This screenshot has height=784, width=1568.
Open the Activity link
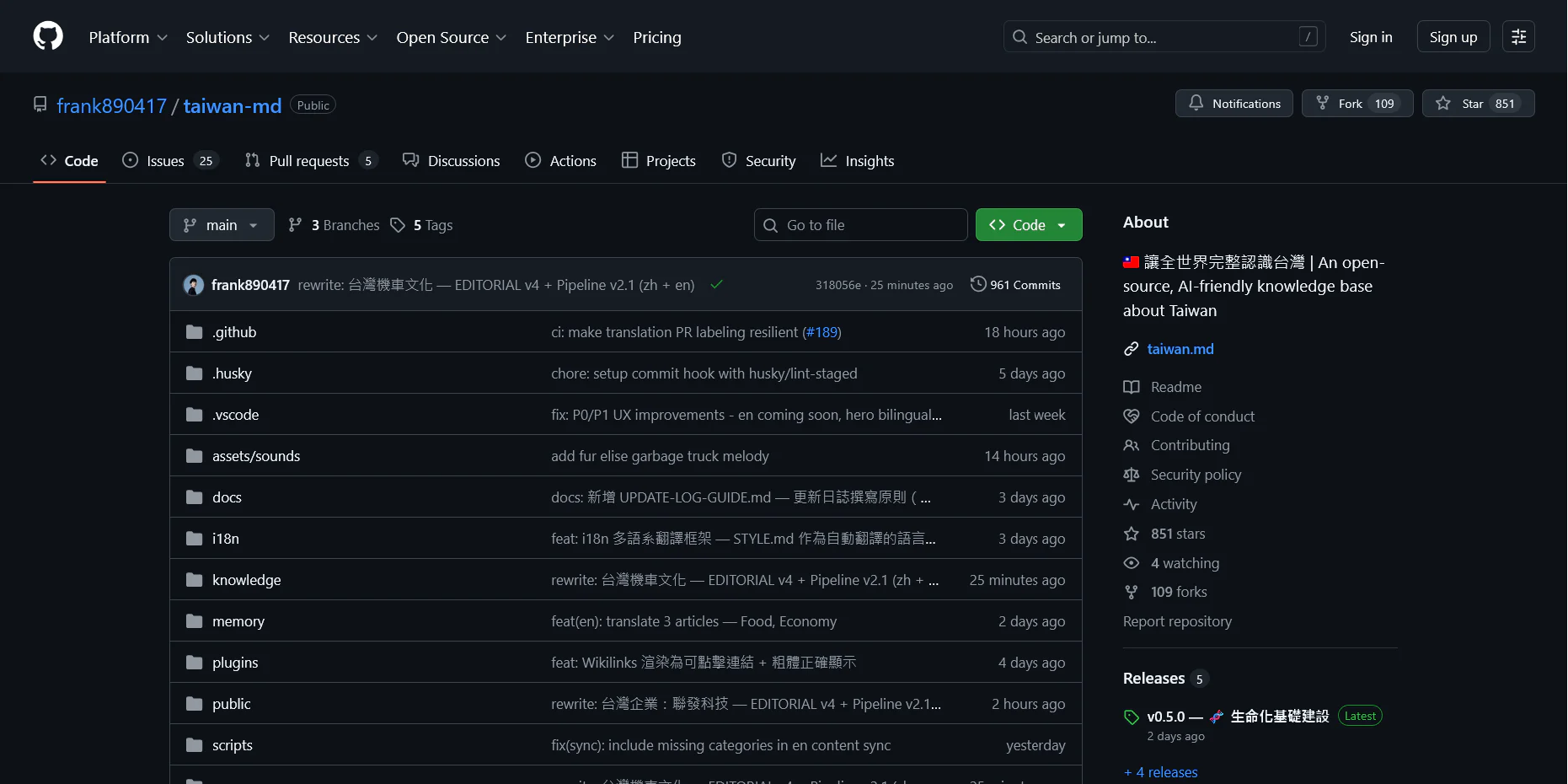[x=1174, y=504]
